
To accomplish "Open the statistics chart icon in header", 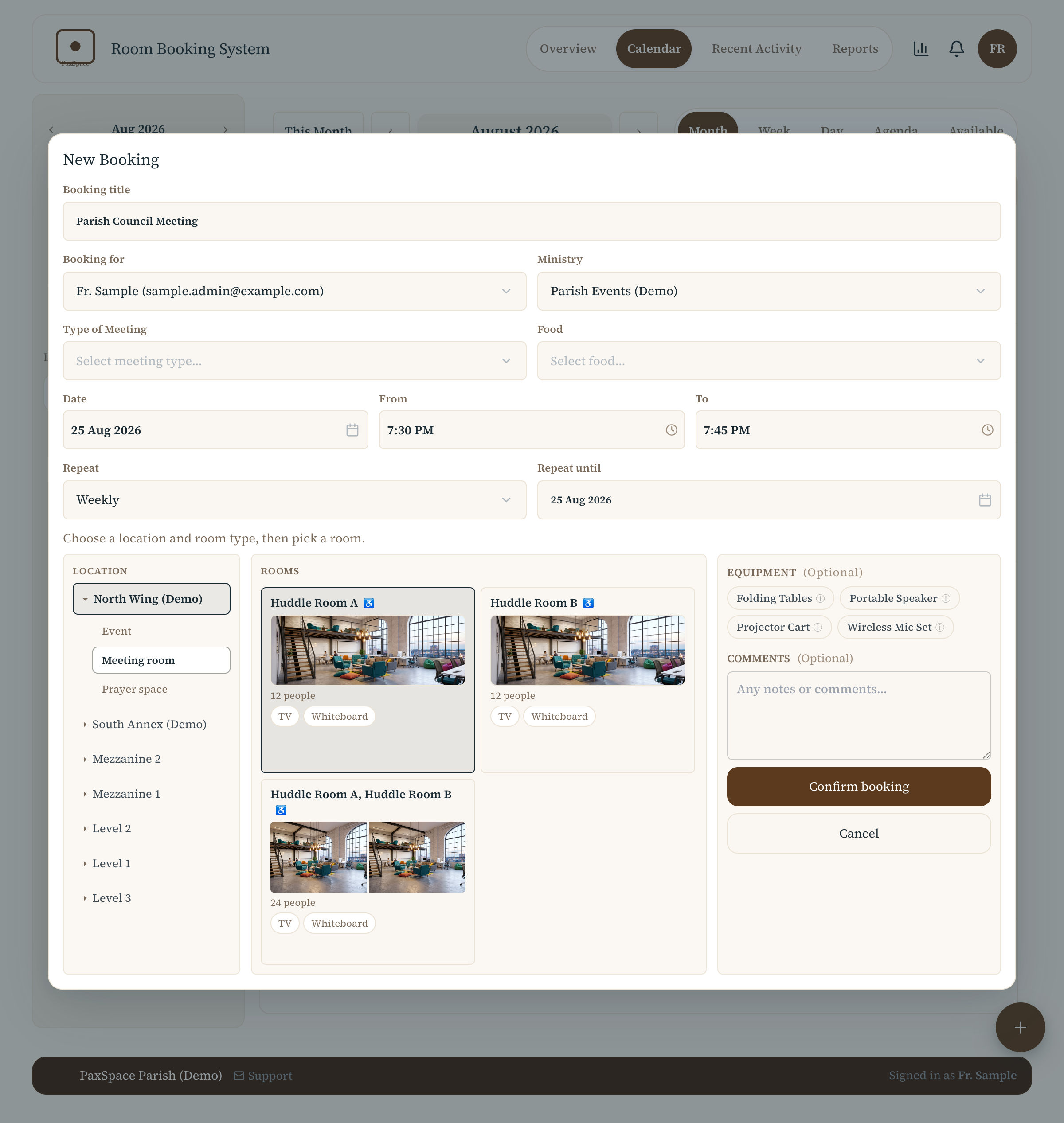I will click(920, 49).
